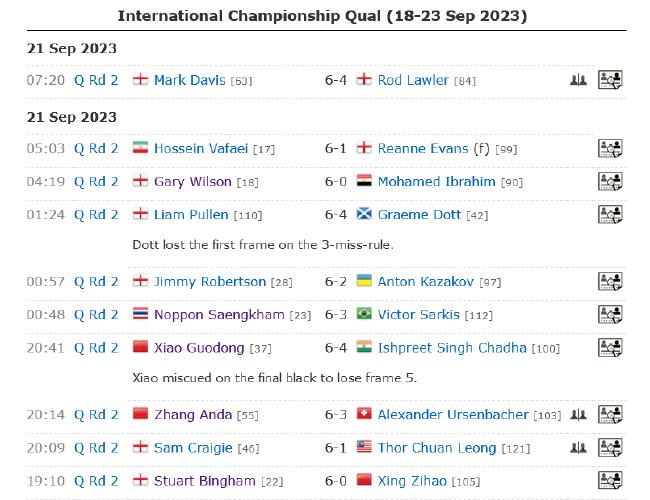
Task: Open match details icon for Xiao Guodong row
Action: [x=610, y=347]
